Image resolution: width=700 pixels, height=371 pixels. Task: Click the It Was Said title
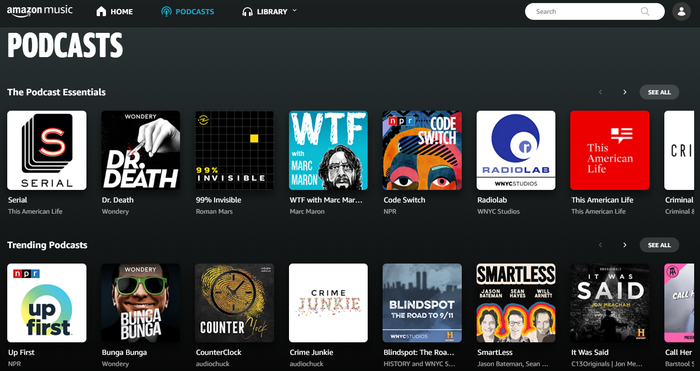tap(590, 352)
